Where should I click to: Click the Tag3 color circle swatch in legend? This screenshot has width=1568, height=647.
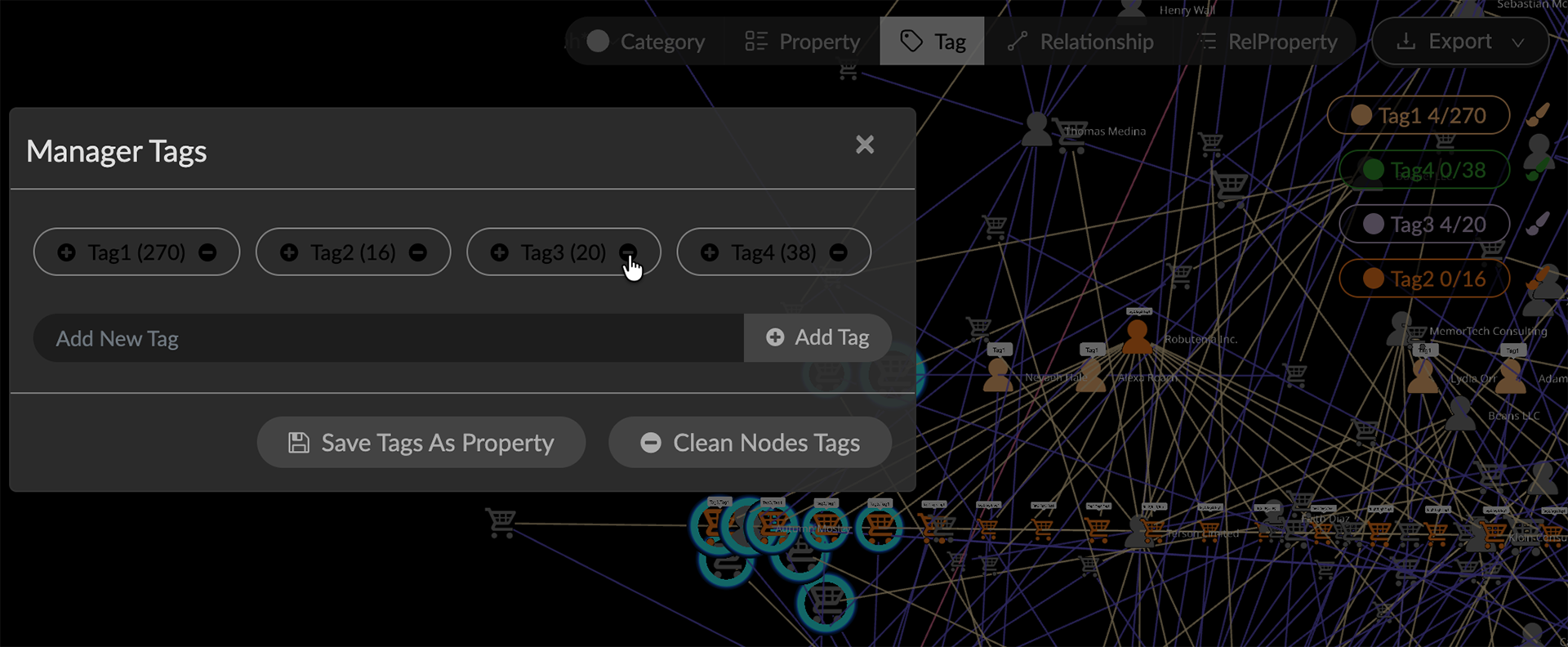(x=1374, y=224)
